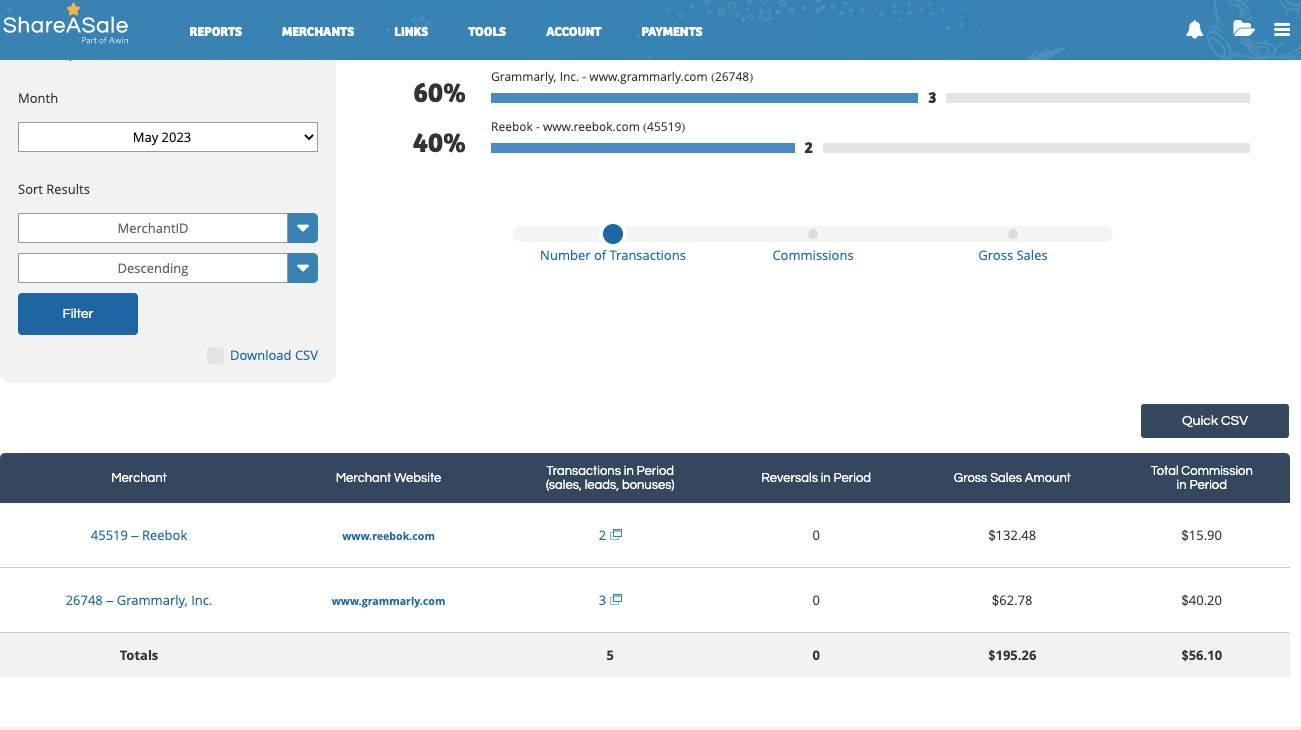
Task: Select Number of Transactions view
Action: [613, 234]
